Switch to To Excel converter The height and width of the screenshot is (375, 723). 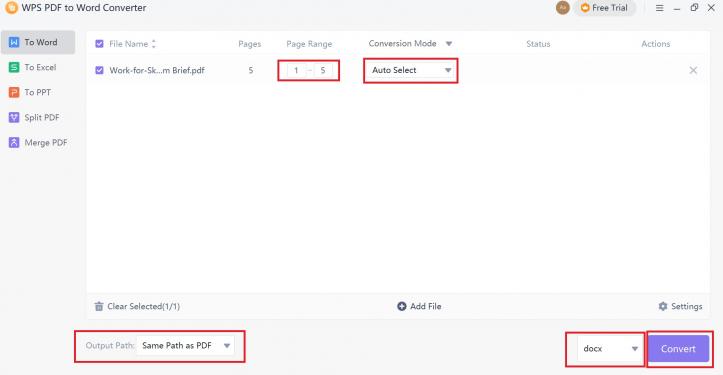pos(33,67)
